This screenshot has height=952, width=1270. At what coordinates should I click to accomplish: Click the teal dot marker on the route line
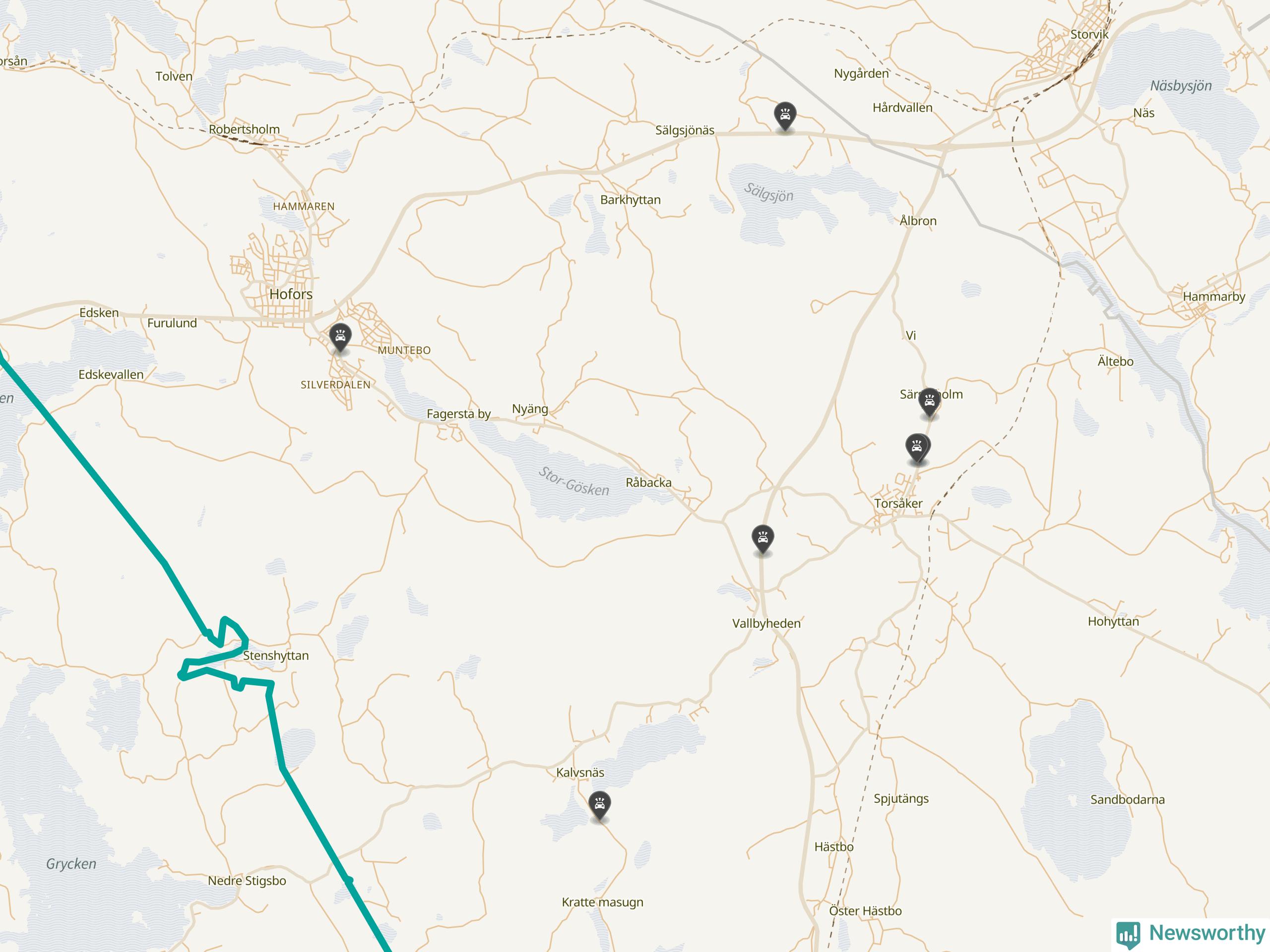(348, 880)
